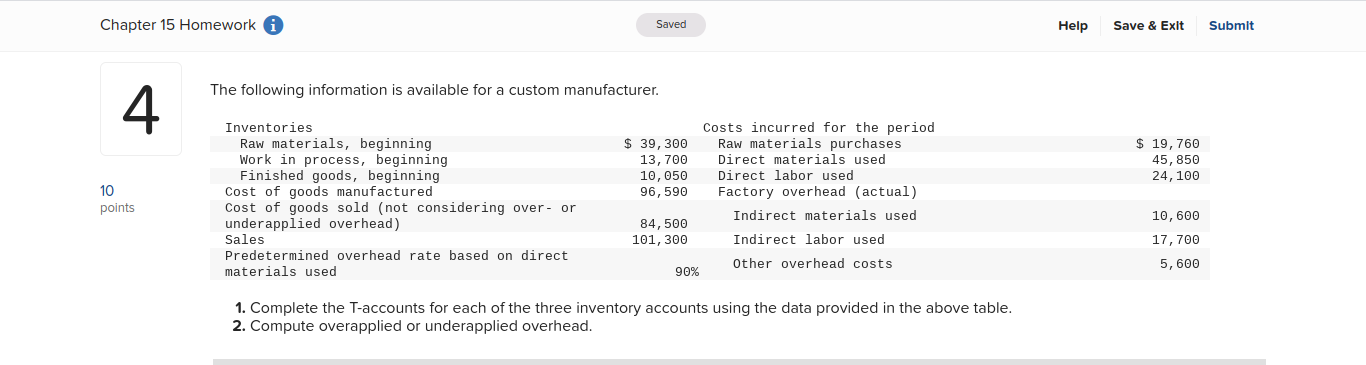The height and width of the screenshot is (365, 1366).
Task: Open the Help menu
Action: coord(1073,25)
